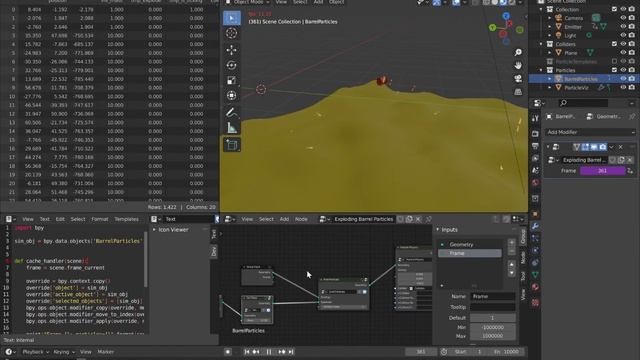Click the attribute toggle beside Frame field
Image resolution: width=640 pixels, height=360 pixels.
[x=630, y=171]
